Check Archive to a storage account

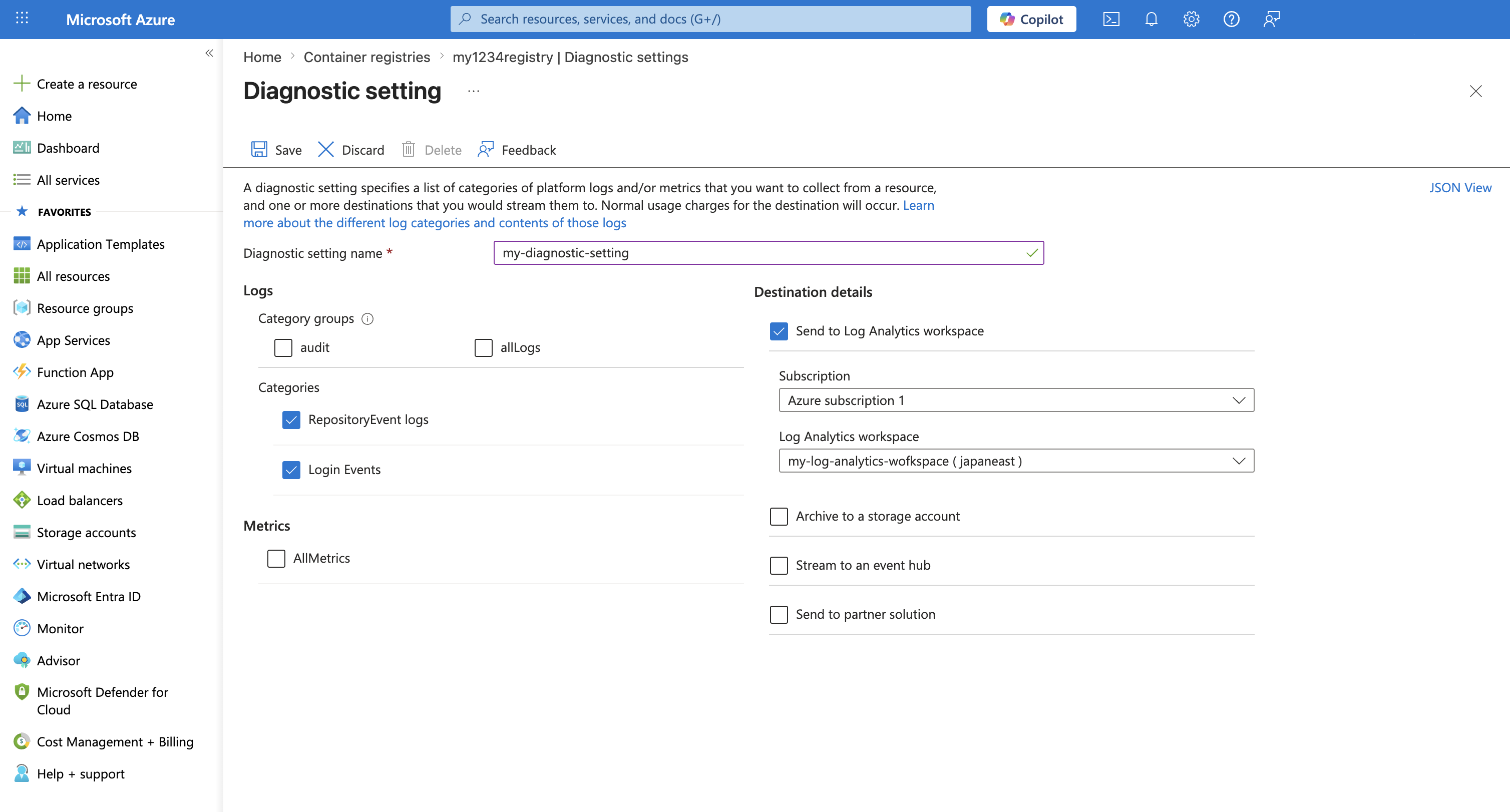pos(779,517)
